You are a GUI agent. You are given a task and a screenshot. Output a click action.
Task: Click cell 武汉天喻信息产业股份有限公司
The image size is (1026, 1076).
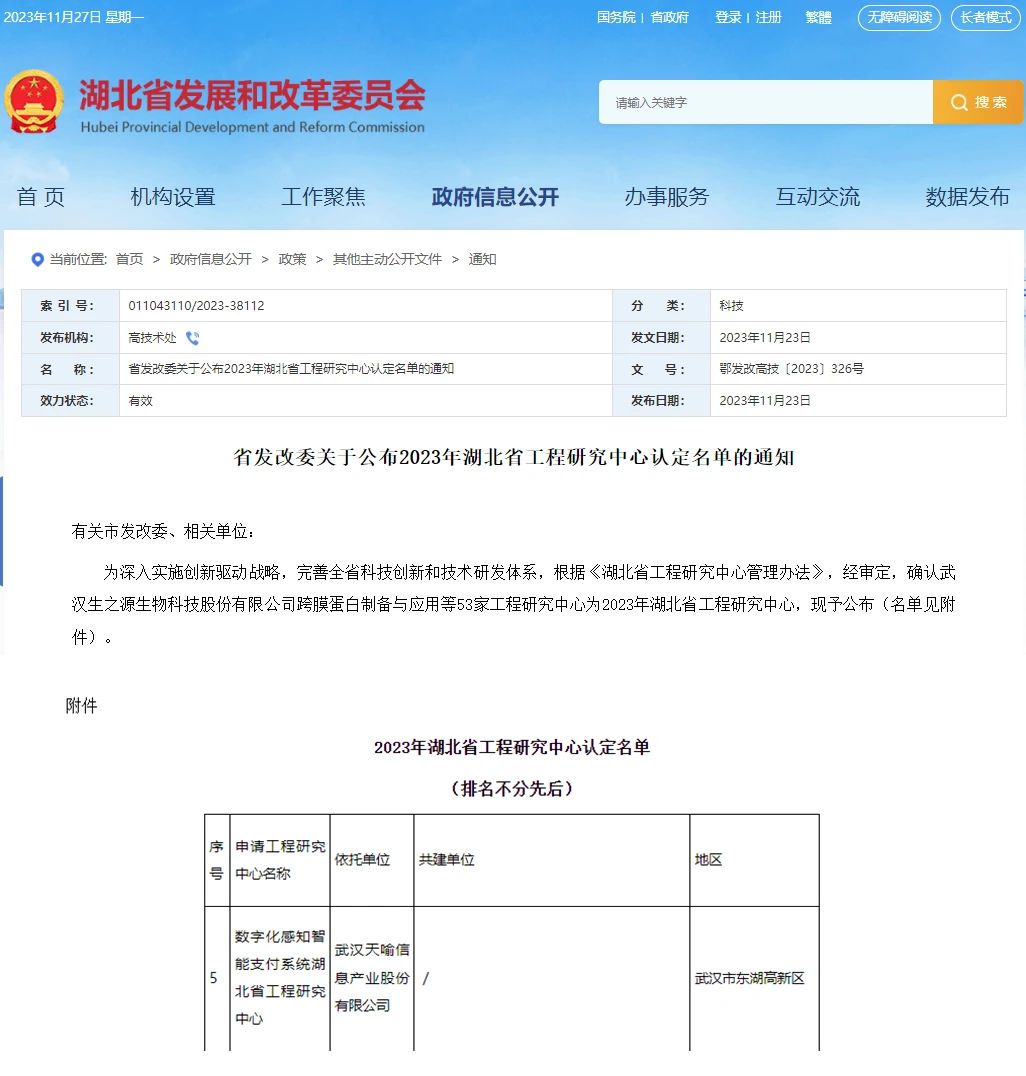point(372,978)
